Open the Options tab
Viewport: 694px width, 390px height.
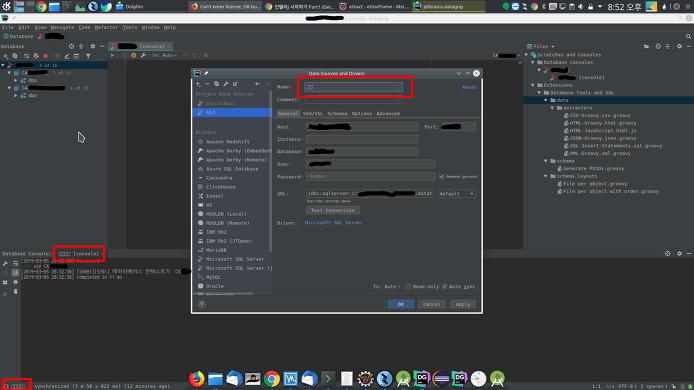pos(362,114)
